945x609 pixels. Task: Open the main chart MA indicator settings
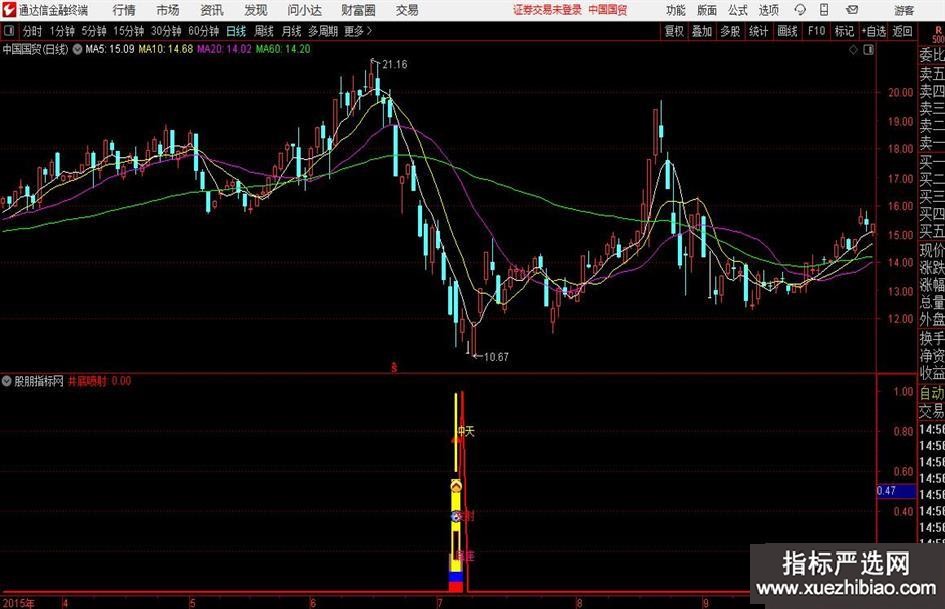pyautogui.click(x=77, y=49)
